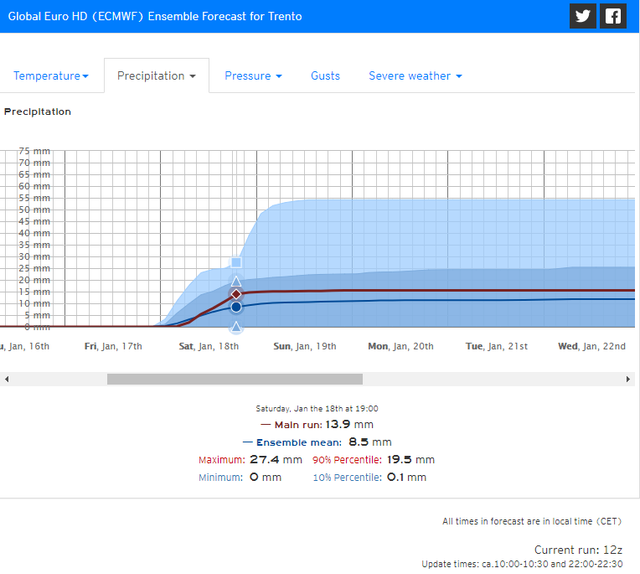Screen dimensions: 640x574
Task: Click the 'Main run: 13.9 mm' legend entry
Action: tap(317, 425)
